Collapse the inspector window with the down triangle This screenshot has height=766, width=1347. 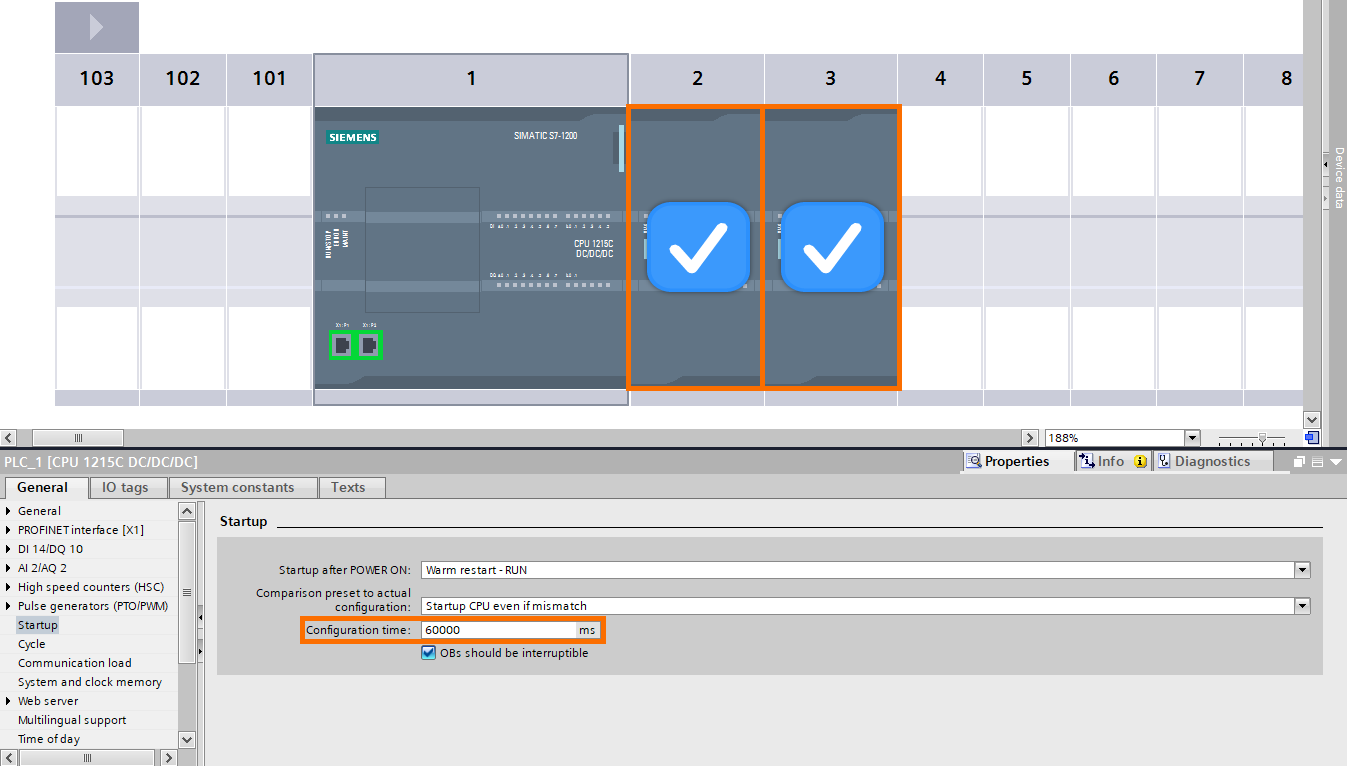click(x=1335, y=462)
